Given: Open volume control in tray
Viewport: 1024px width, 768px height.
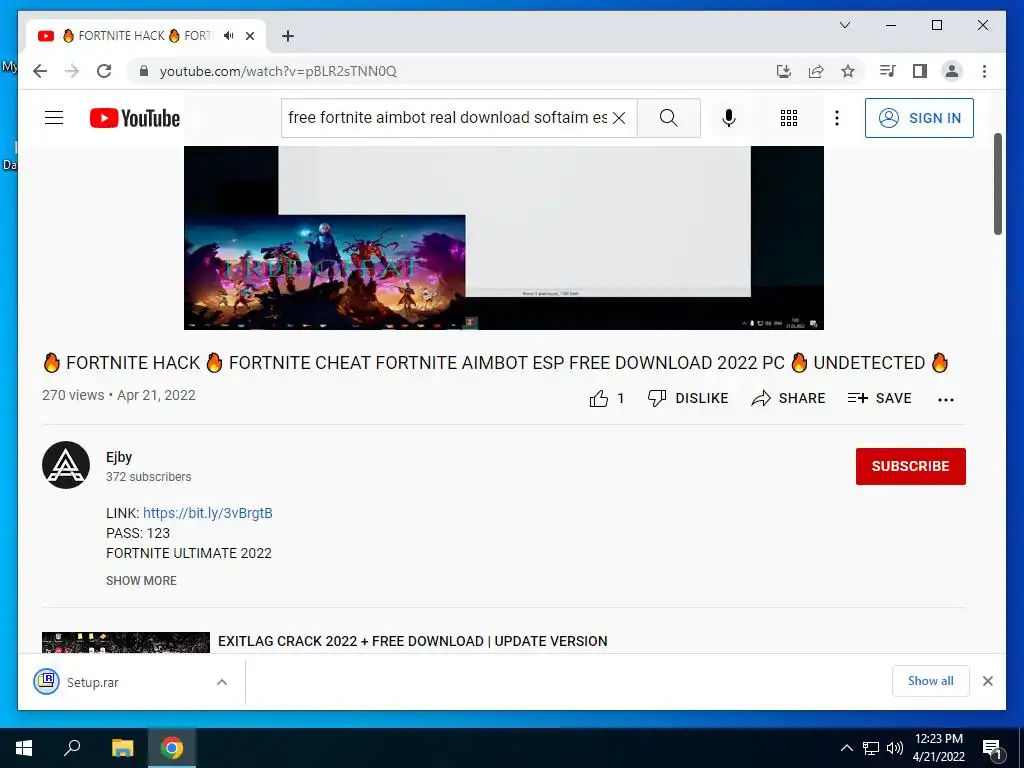Looking at the screenshot, I should coord(895,748).
